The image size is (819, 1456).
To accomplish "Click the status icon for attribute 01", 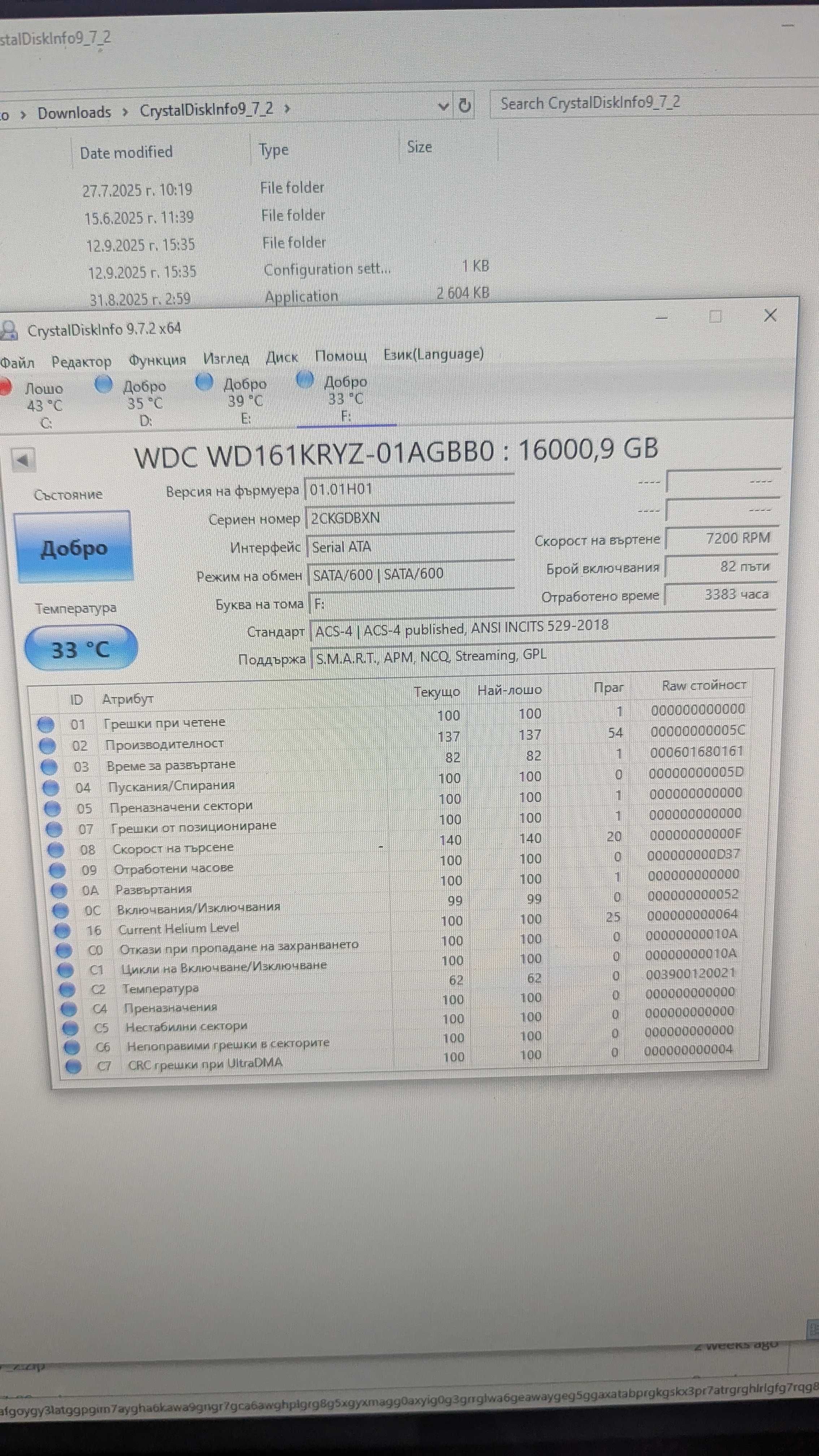I will pos(46,725).
